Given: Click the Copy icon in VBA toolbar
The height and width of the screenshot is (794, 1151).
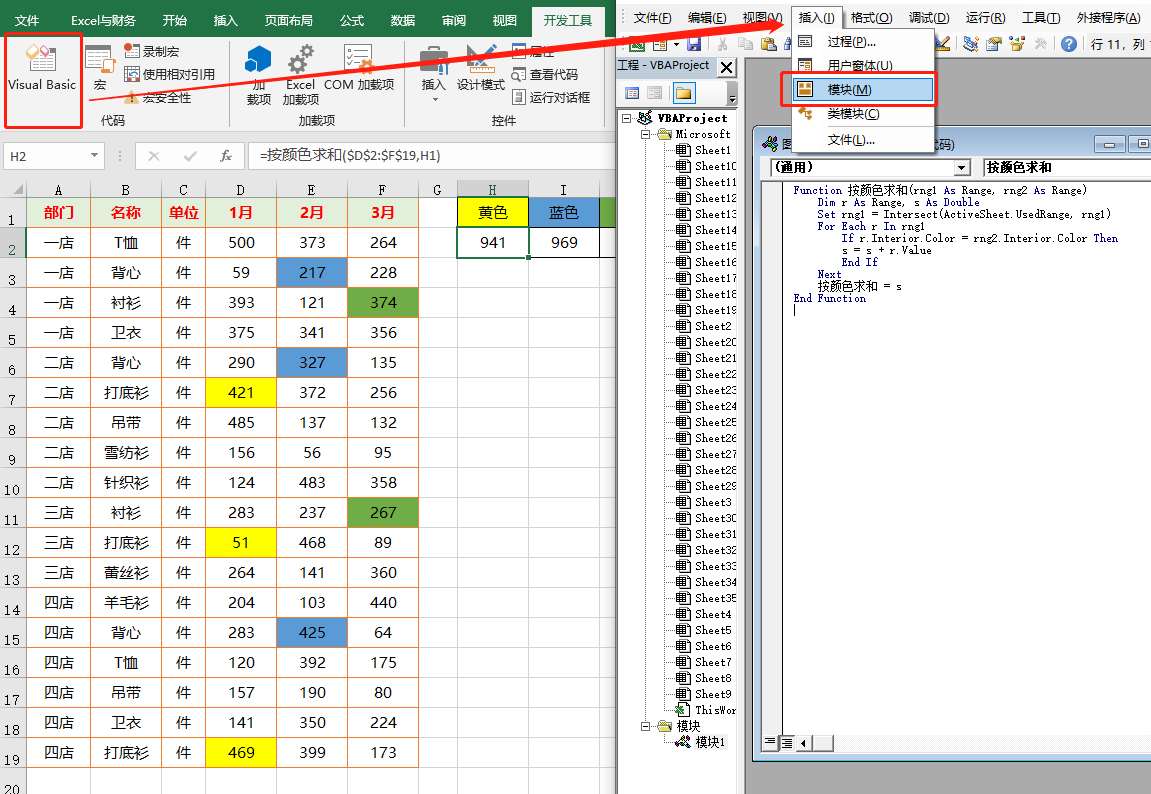Looking at the screenshot, I should [745, 45].
